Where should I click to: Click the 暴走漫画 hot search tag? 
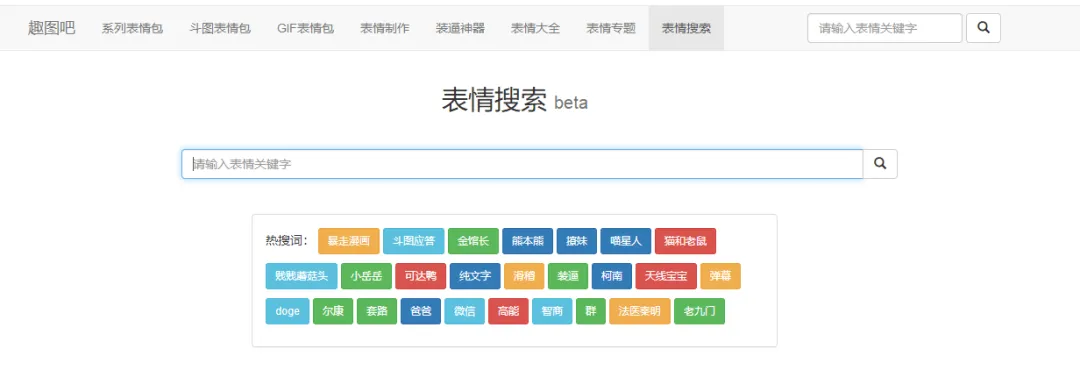click(x=349, y=241)
